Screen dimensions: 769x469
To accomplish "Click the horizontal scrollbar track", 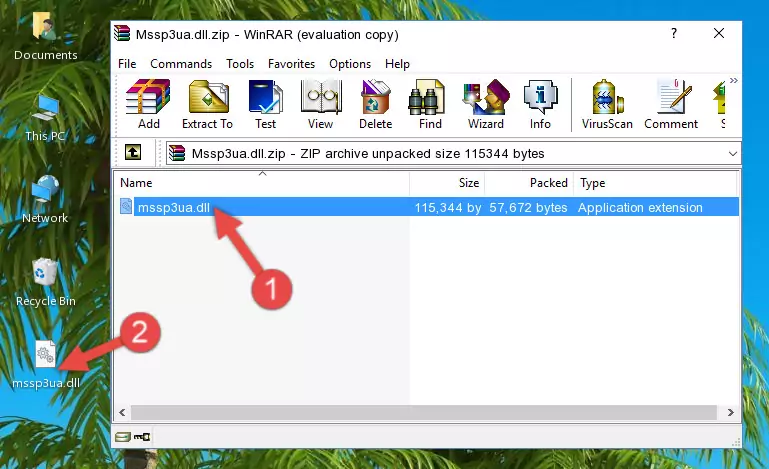I will pos(424,413).
